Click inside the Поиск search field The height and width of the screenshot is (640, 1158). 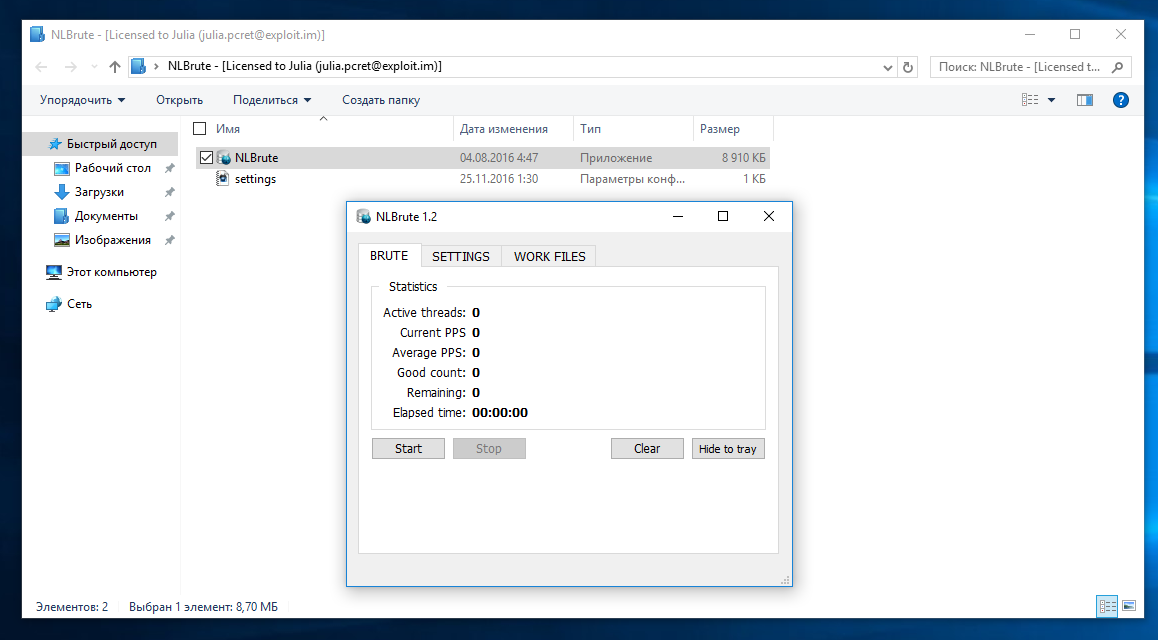[1020, 67]
